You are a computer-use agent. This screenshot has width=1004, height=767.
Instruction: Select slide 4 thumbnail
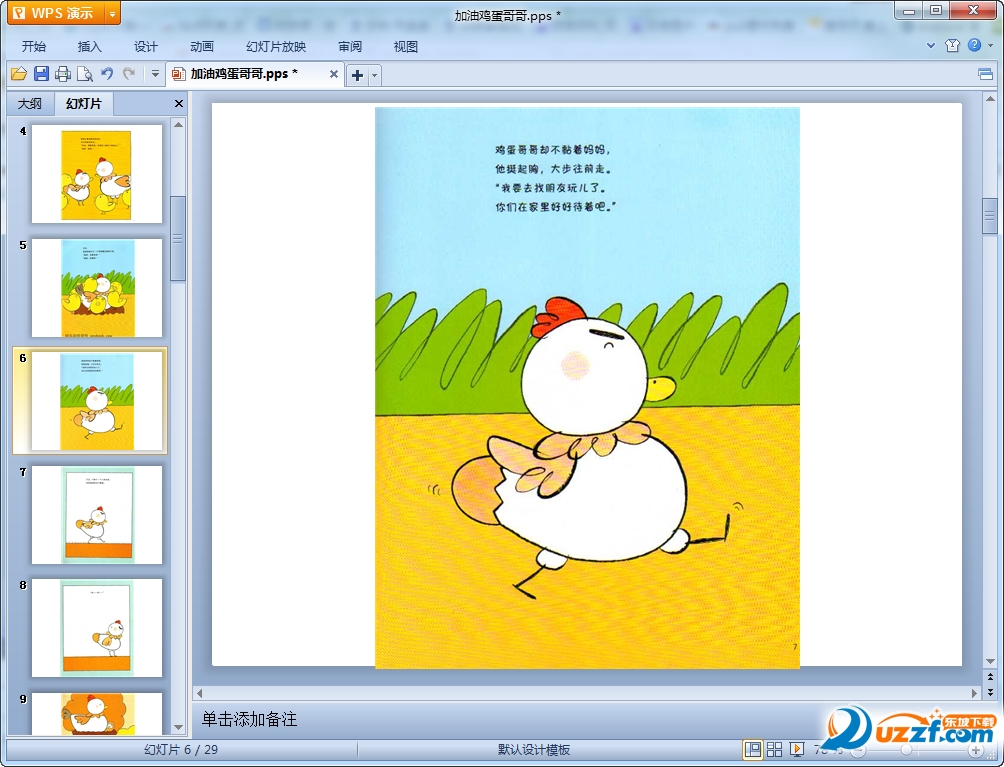pyautogui.click(x=97, y=174)
